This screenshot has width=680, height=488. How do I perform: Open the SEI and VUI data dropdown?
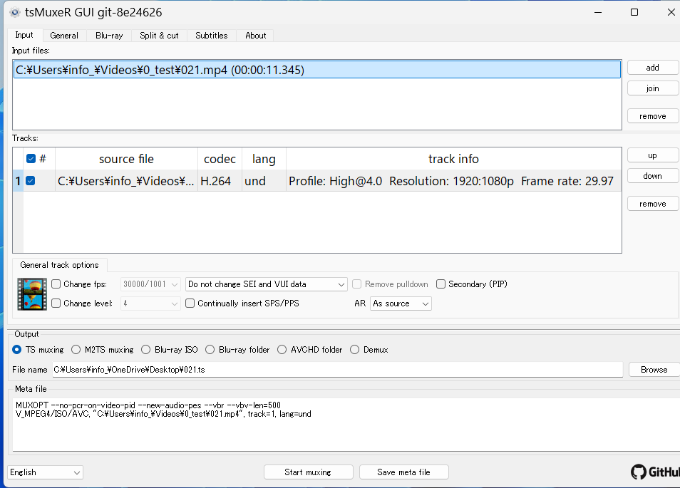(266, 284)
